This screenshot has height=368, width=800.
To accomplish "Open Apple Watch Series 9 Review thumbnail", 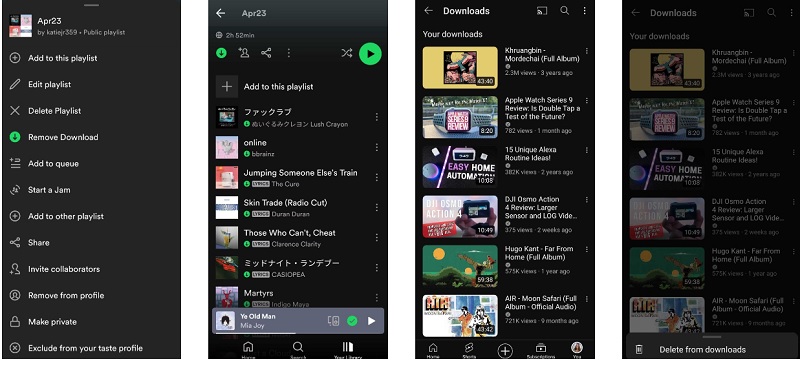I will pyautogui.click(x=460, y=117).
